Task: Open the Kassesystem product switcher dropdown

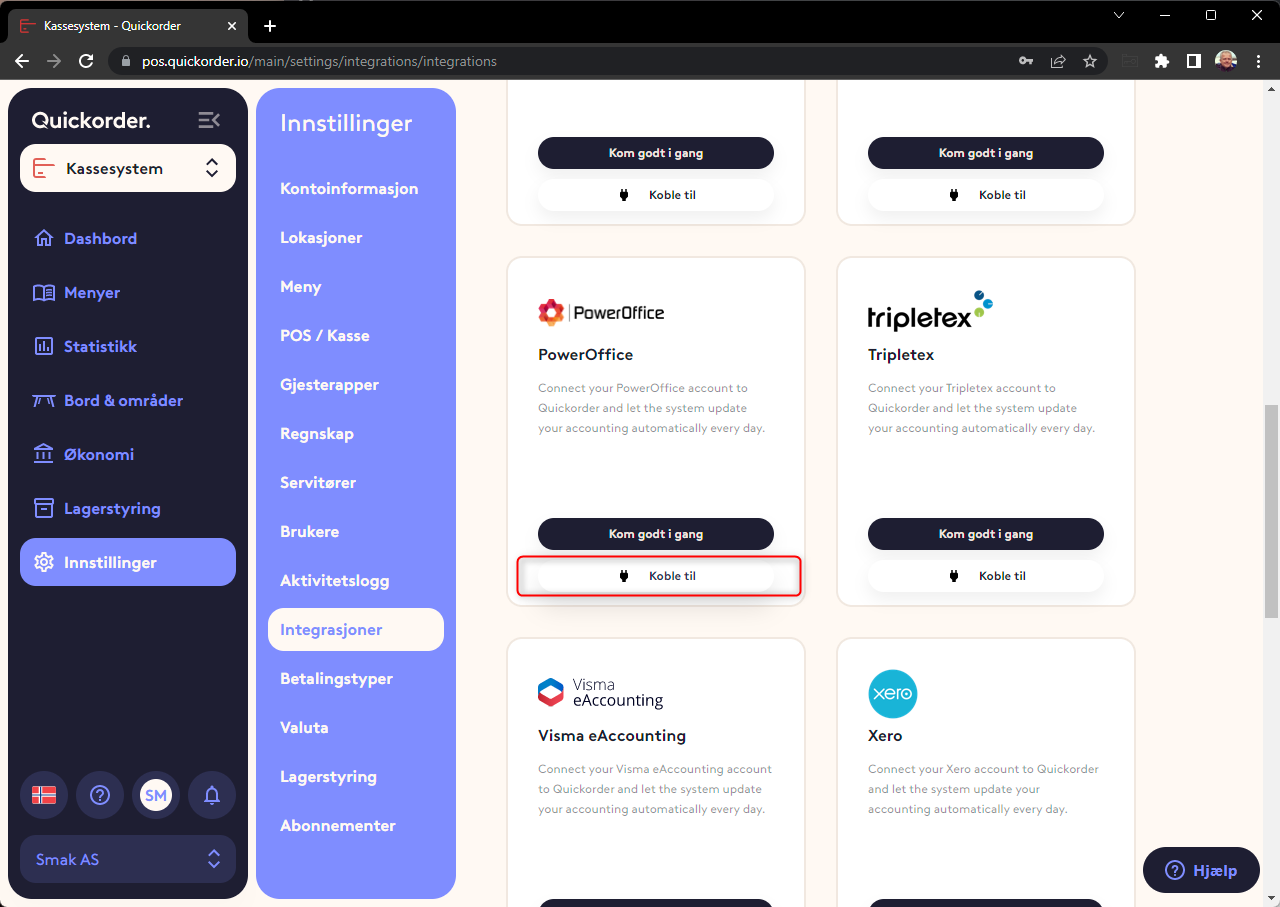Action: coord(128,168)
